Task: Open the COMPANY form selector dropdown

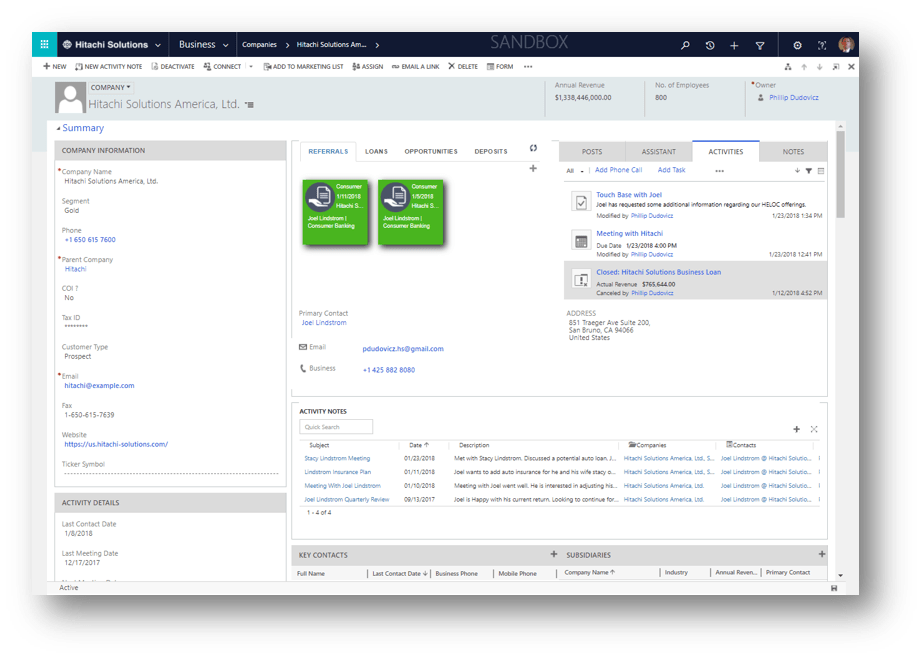Action: click(111, 87)
